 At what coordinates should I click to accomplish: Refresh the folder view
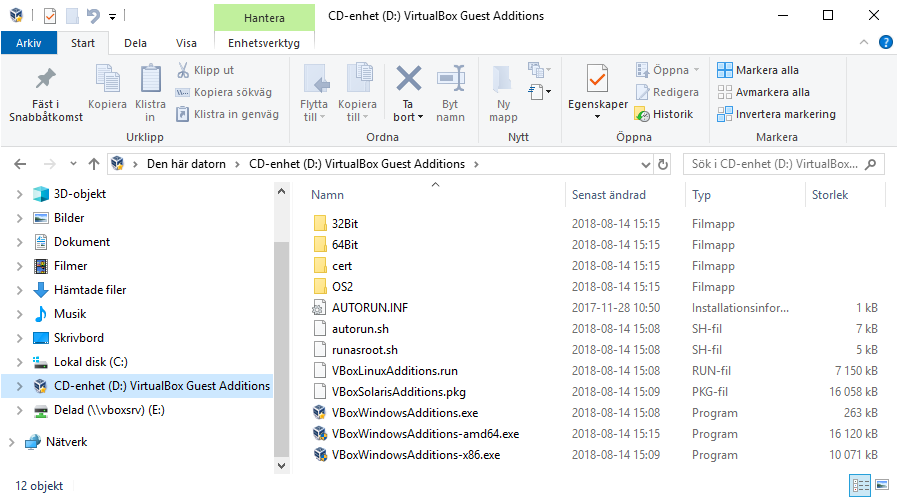pos(663,164)
